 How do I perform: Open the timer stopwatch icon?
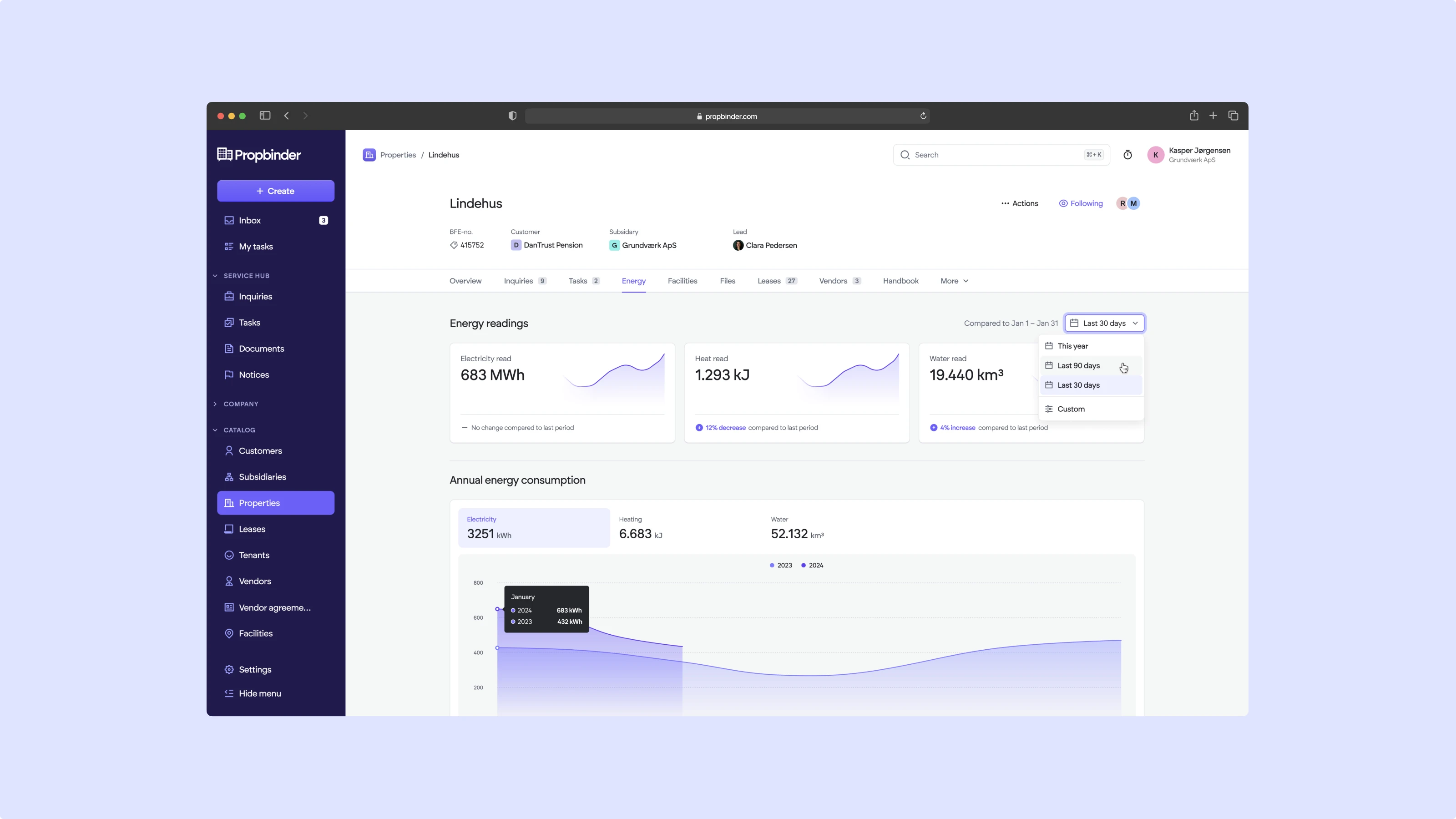click(x=1127, y=155)
